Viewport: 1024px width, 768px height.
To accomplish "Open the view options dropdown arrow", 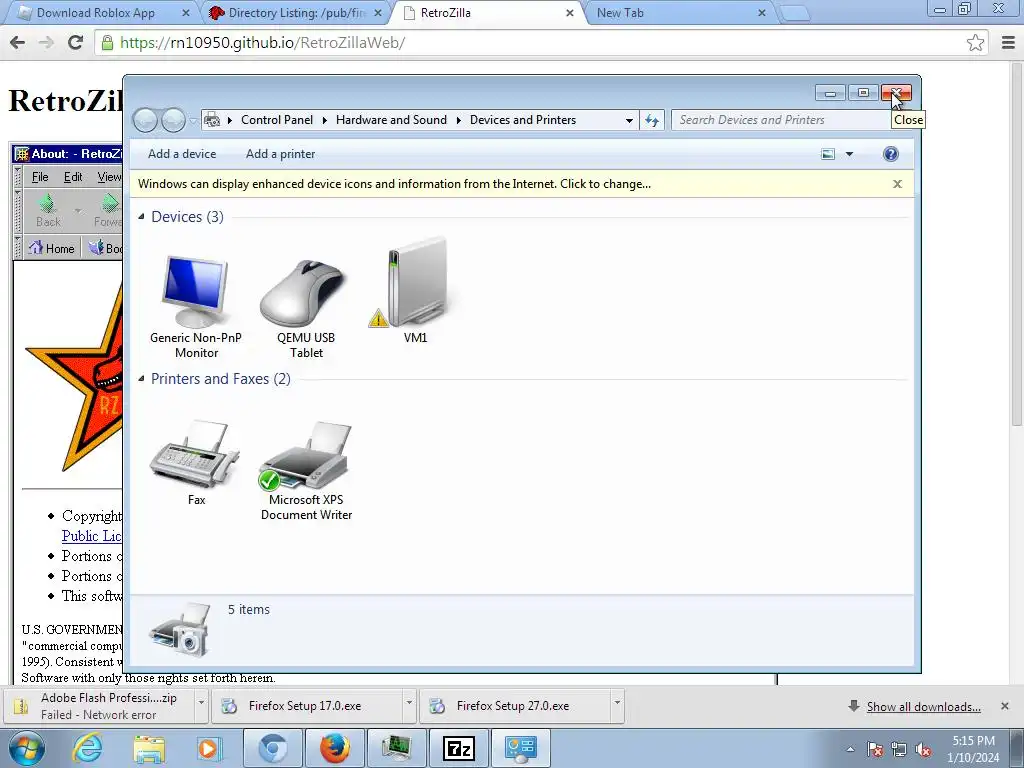I will coord(850,154).
